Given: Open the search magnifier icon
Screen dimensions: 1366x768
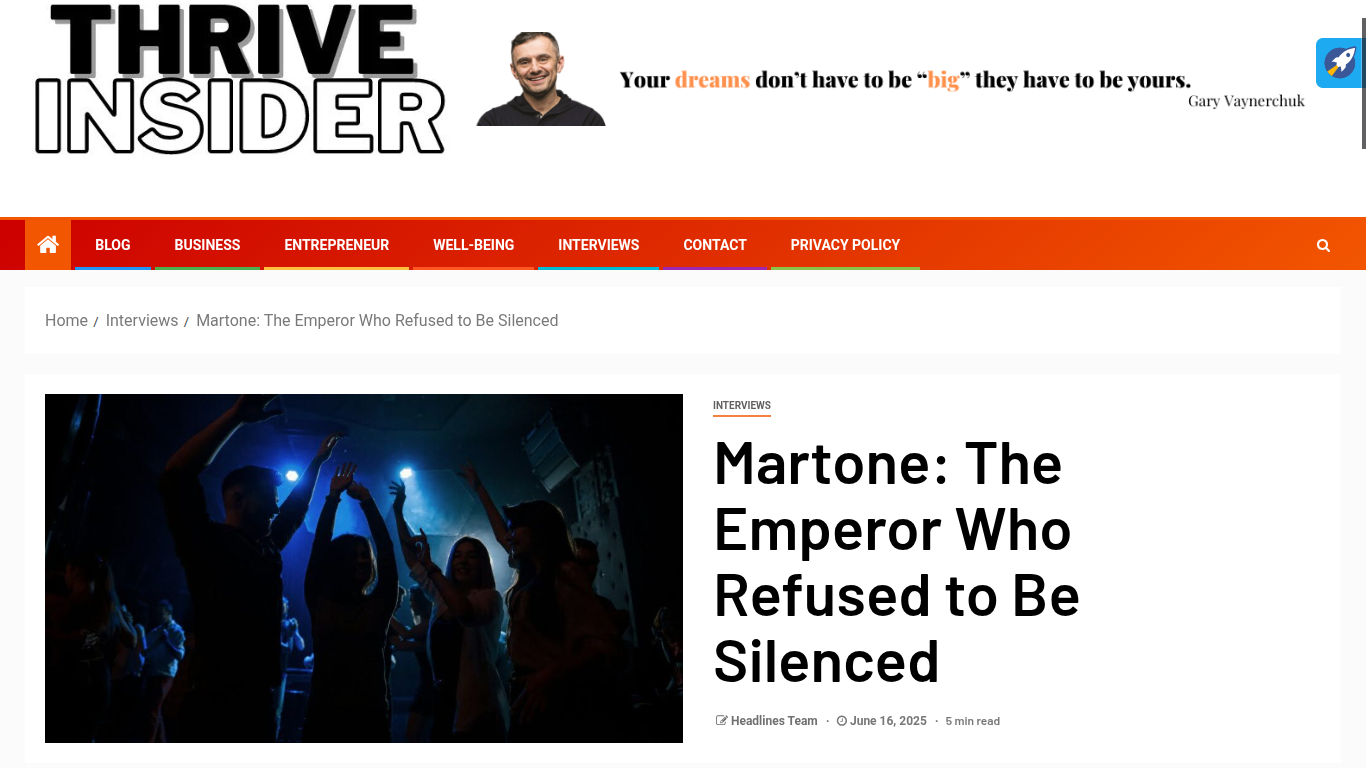Looking at the screenshot, I should coord(1323,245).
